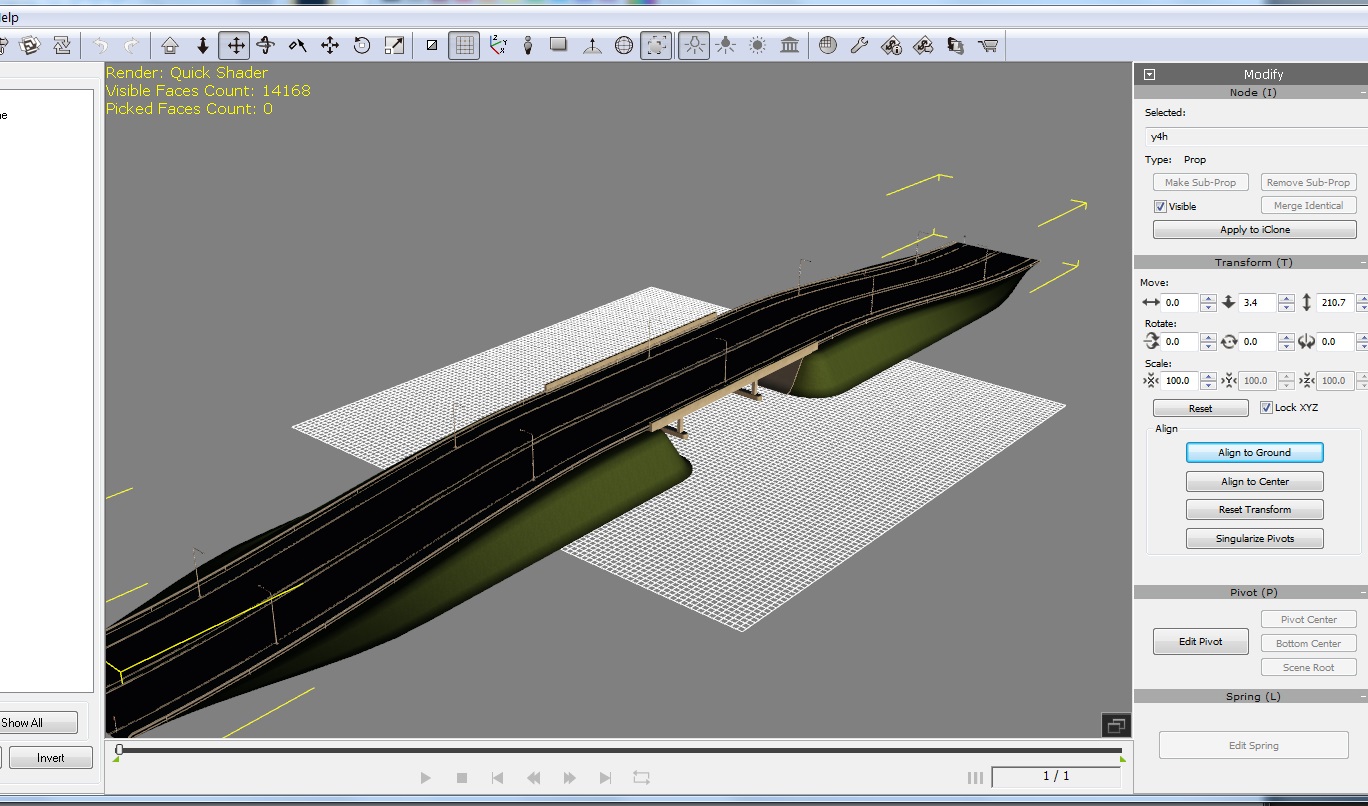Click the Reset Transform button

click(1255, 510)
